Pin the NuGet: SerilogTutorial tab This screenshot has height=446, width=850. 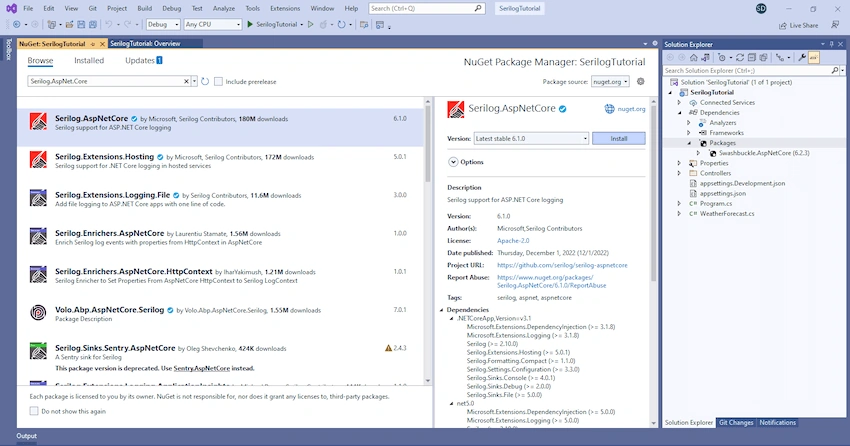(93, 44)
